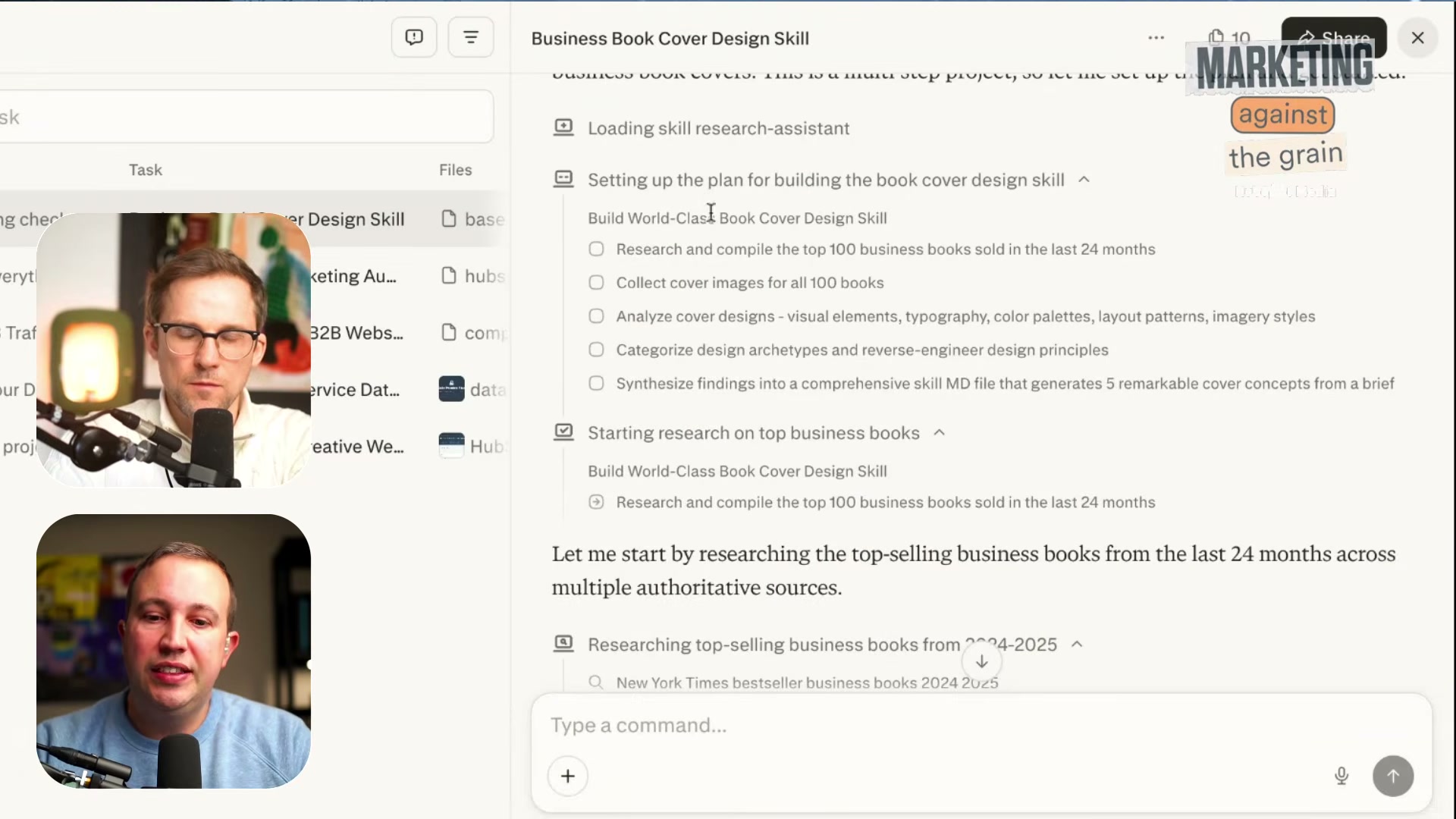Open the 'keting Au...' task row

click(254, 276)
